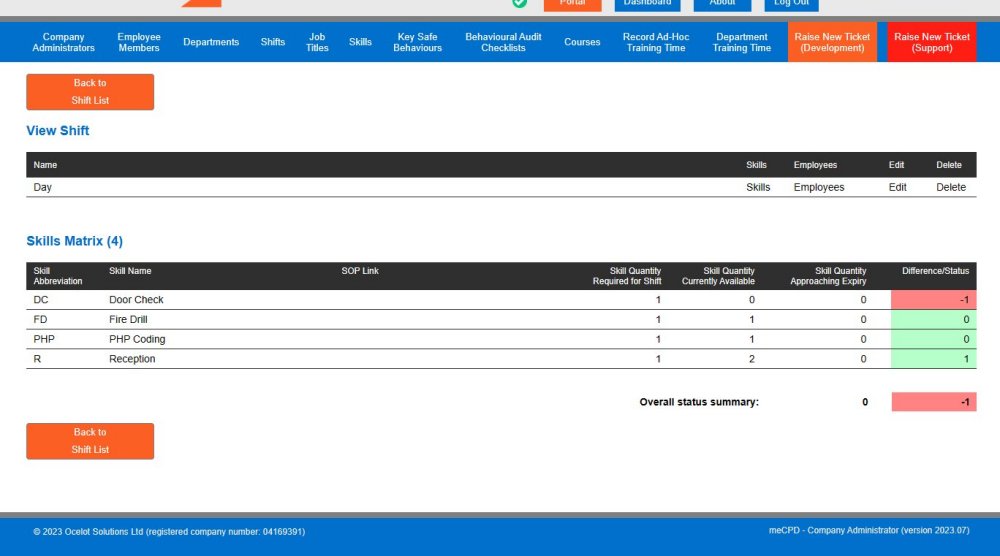Open the Company Administrators menu
The width and height of the screenshot is (1000, 556).
(63, 42)
